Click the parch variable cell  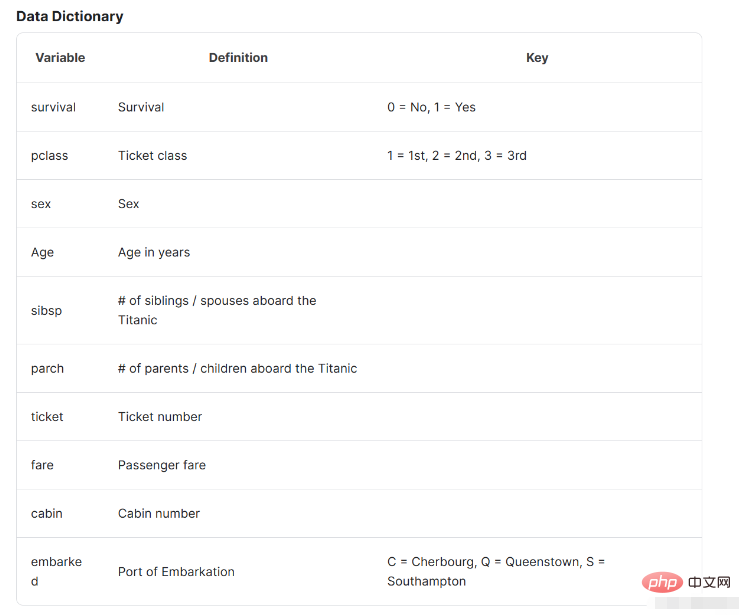pos(47,368)
